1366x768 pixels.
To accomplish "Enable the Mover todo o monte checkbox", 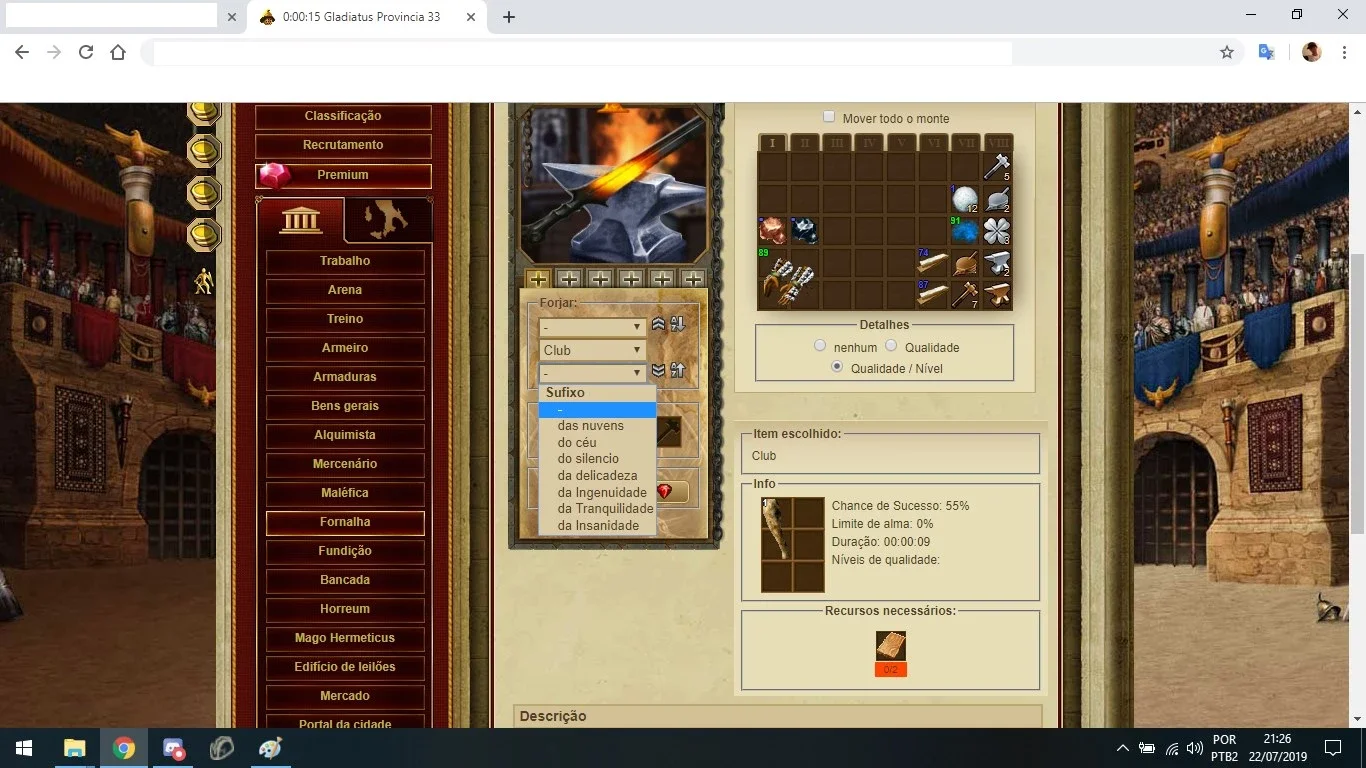I will point(828,117).
